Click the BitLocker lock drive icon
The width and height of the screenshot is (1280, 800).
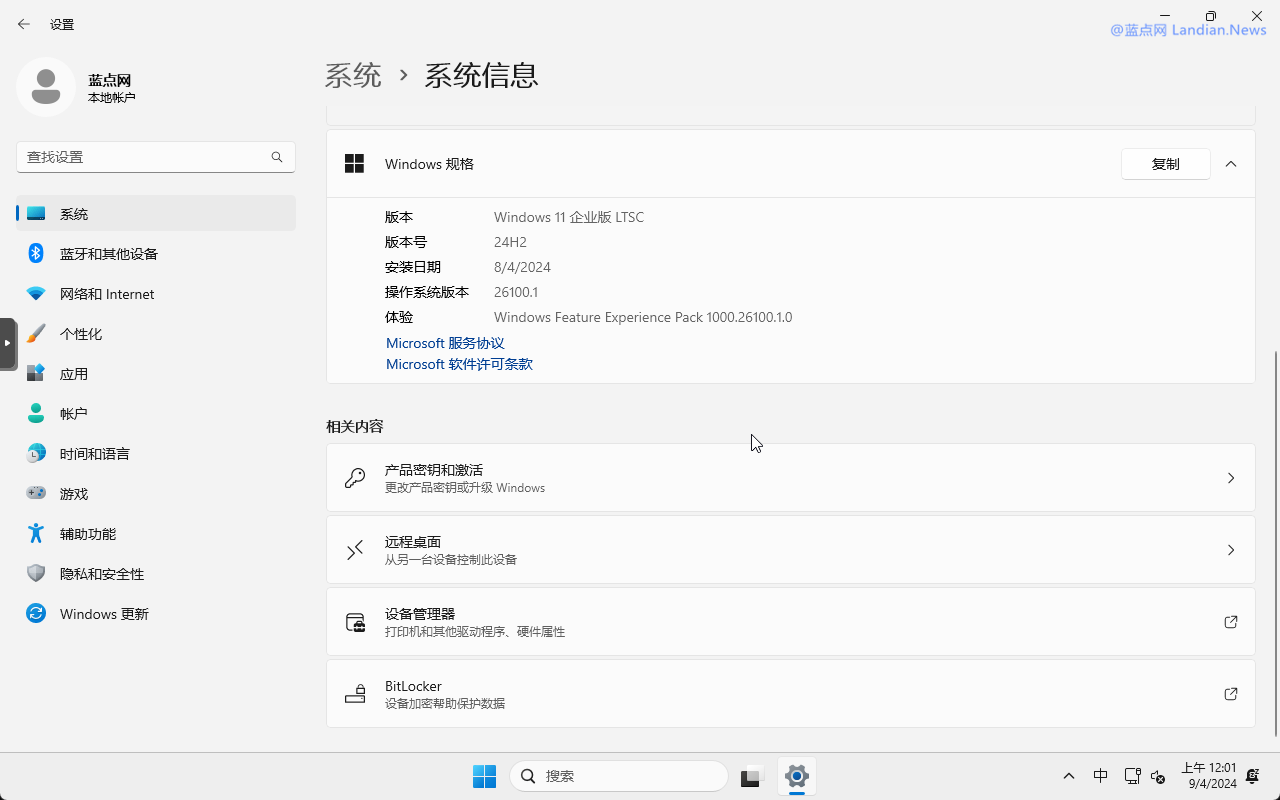[355, 694]
